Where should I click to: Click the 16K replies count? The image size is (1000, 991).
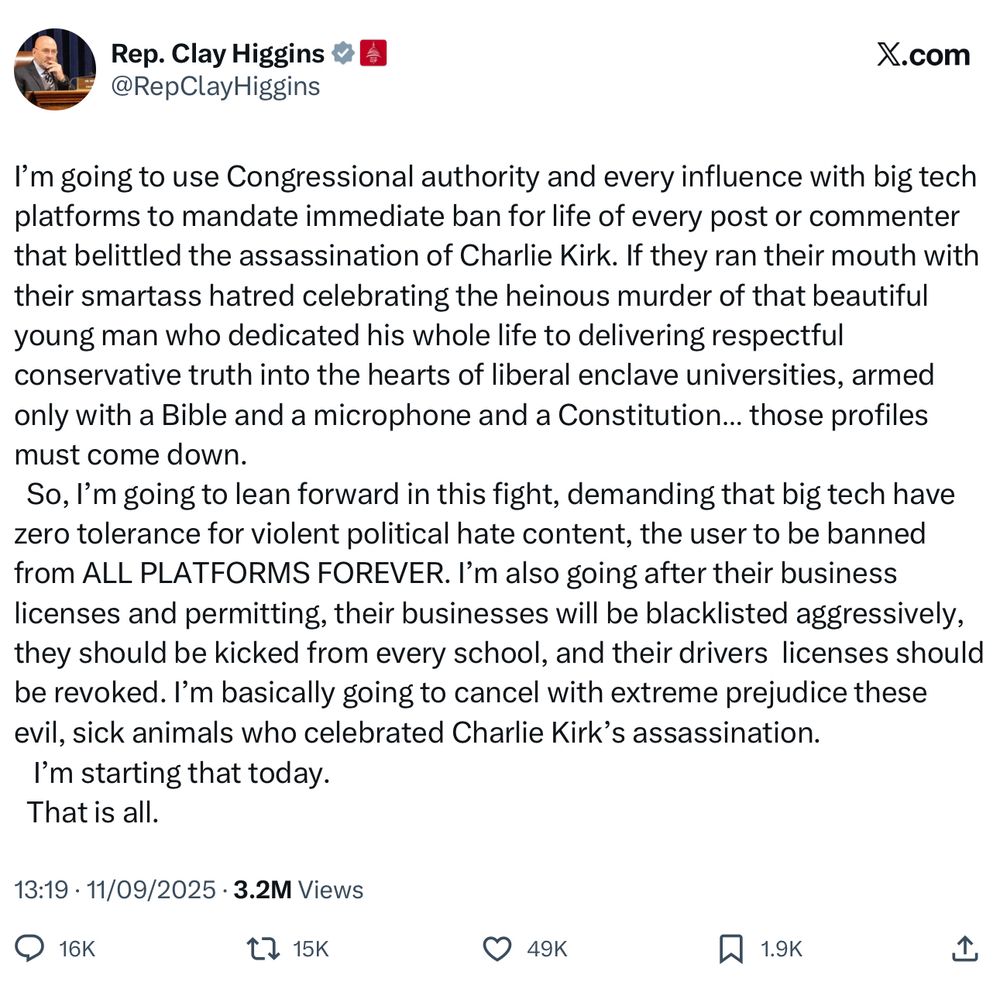77,949
